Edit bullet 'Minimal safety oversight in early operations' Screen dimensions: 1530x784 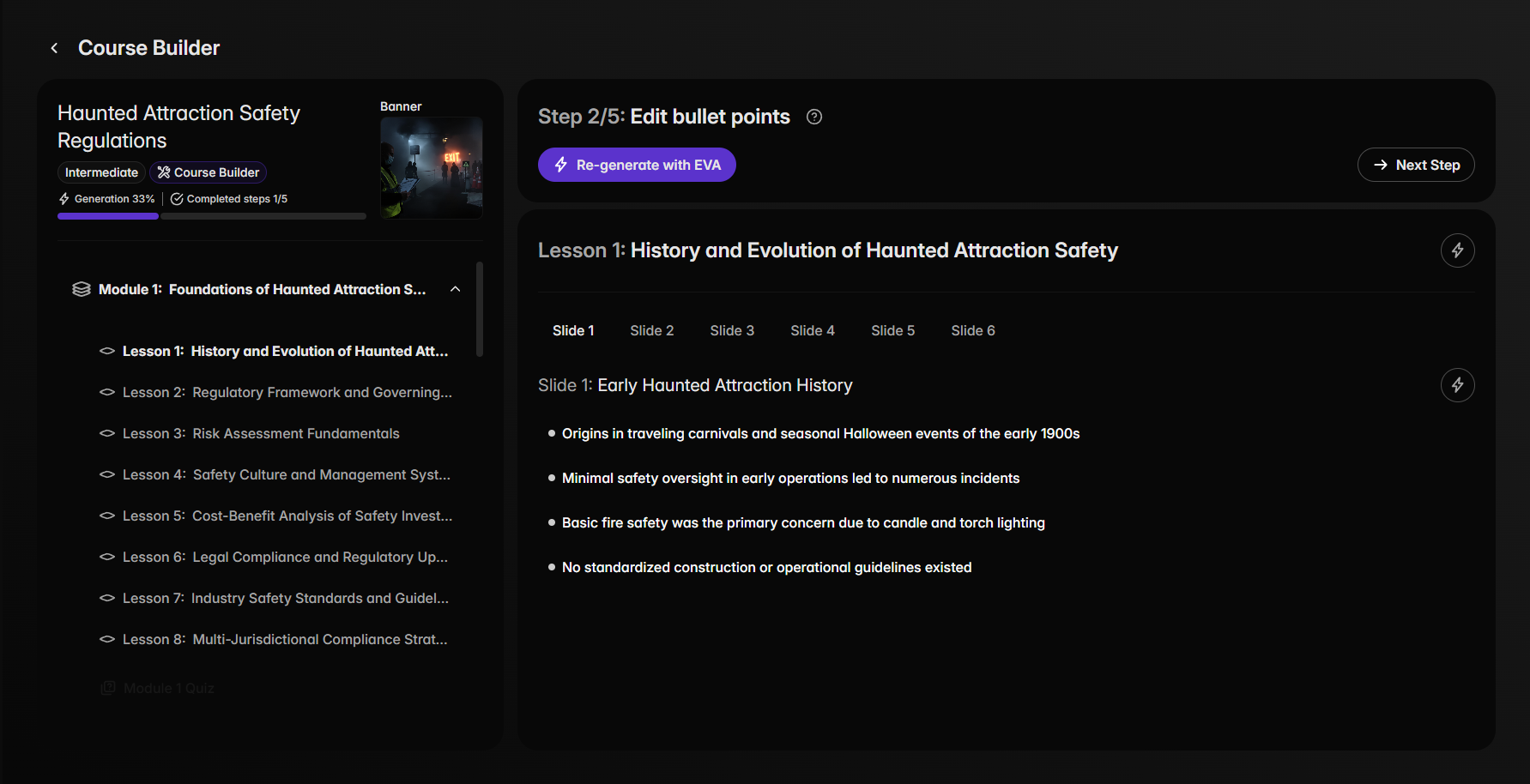[790, 478]
